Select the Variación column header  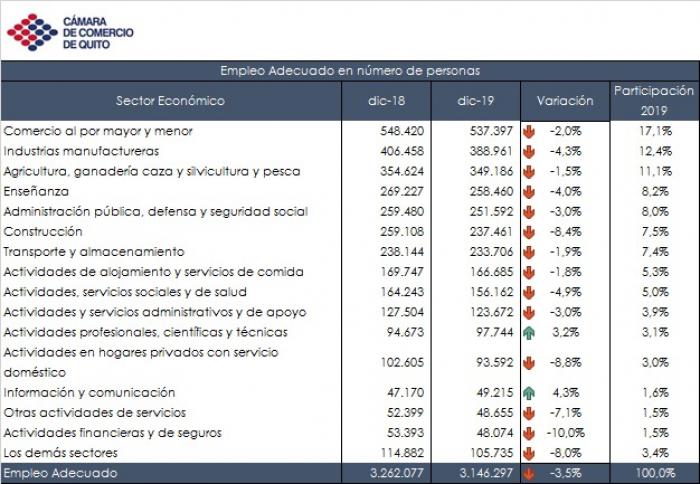[565, 100]
